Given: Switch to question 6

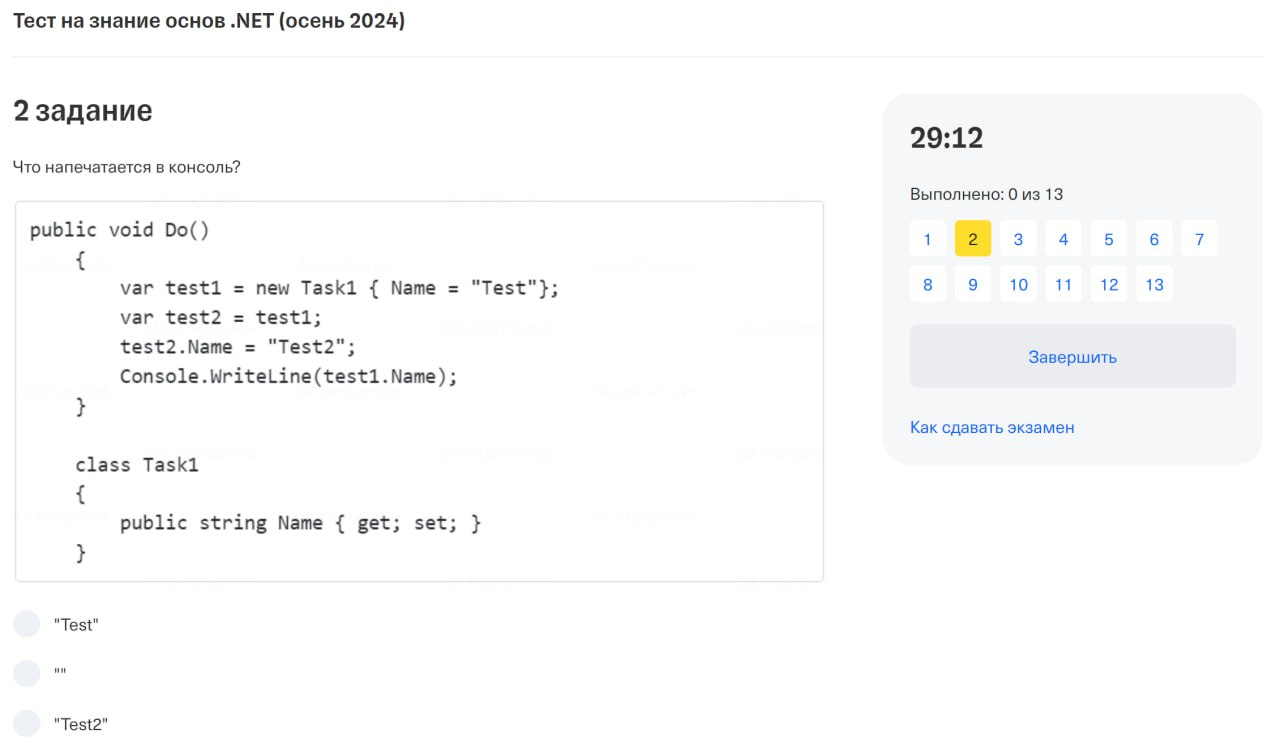Looking at the screenshot, I should click(1154, 239).
